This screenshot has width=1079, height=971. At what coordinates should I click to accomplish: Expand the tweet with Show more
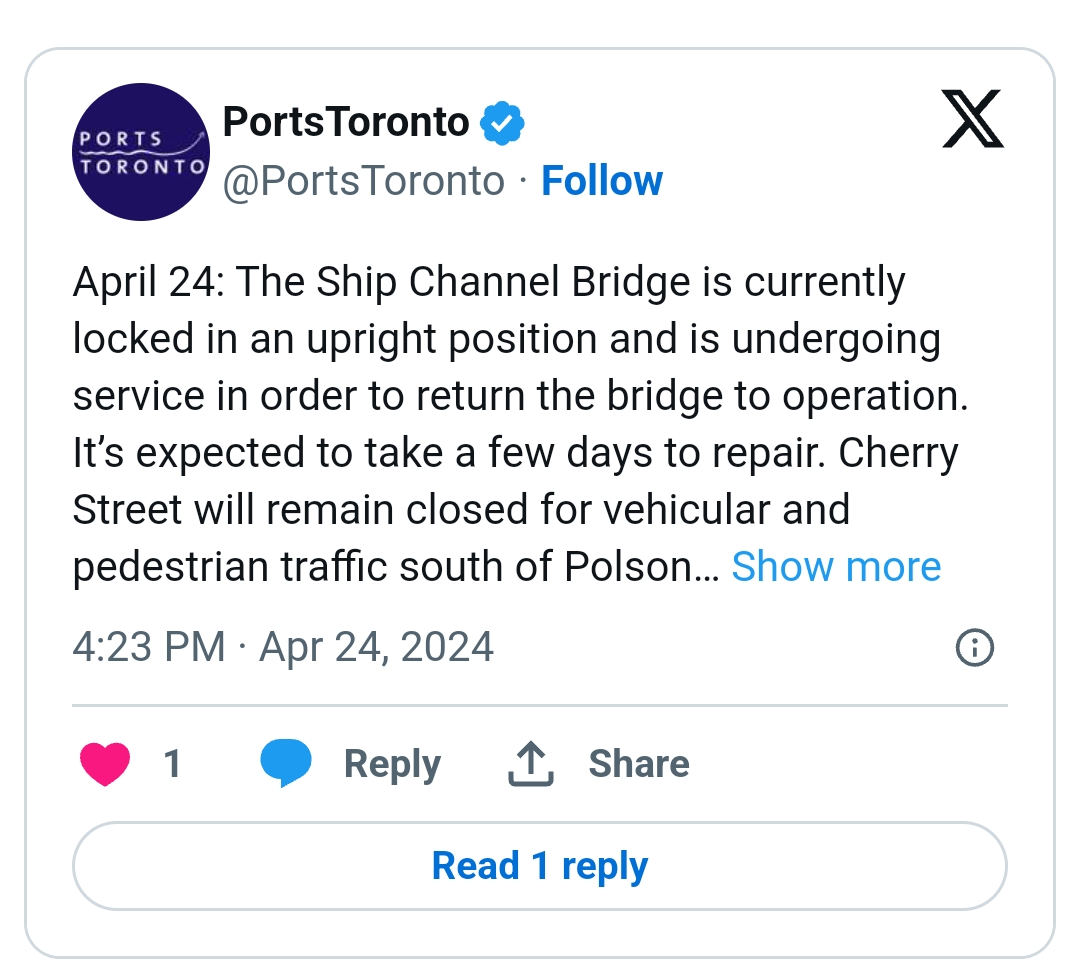836,567
